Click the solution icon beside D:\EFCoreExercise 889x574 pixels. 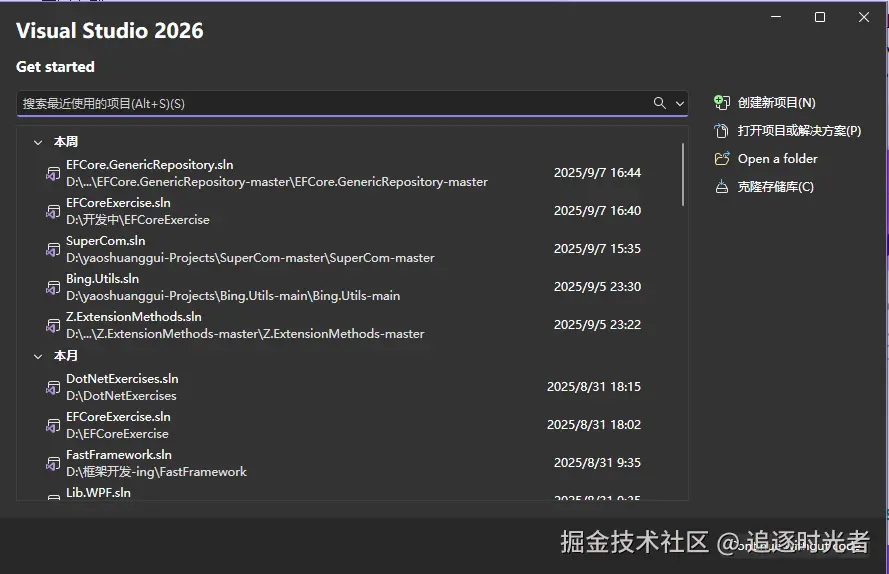point(53,425)
